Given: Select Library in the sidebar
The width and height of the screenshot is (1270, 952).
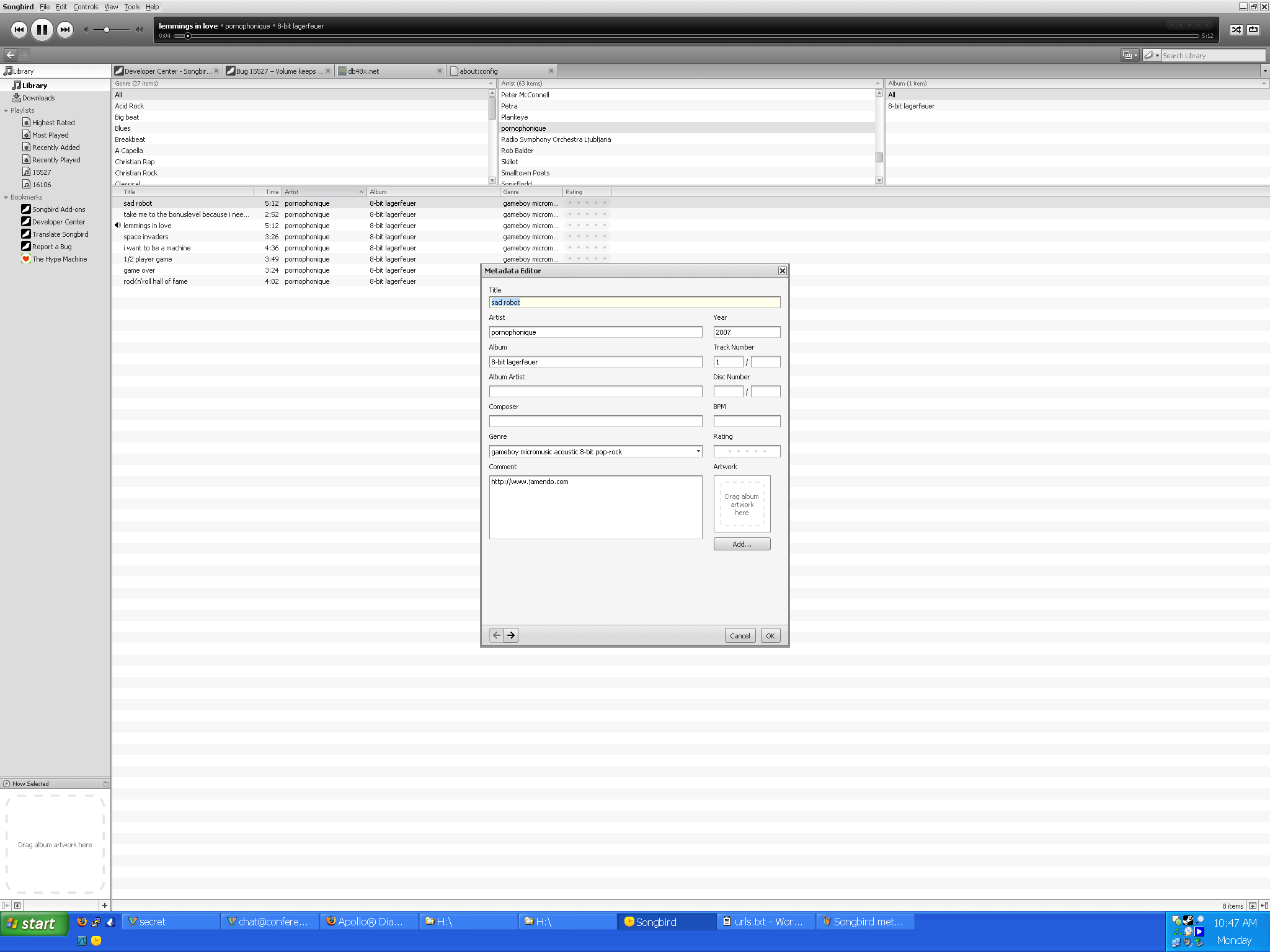Looking at the screenshot, I should (55, 86).
